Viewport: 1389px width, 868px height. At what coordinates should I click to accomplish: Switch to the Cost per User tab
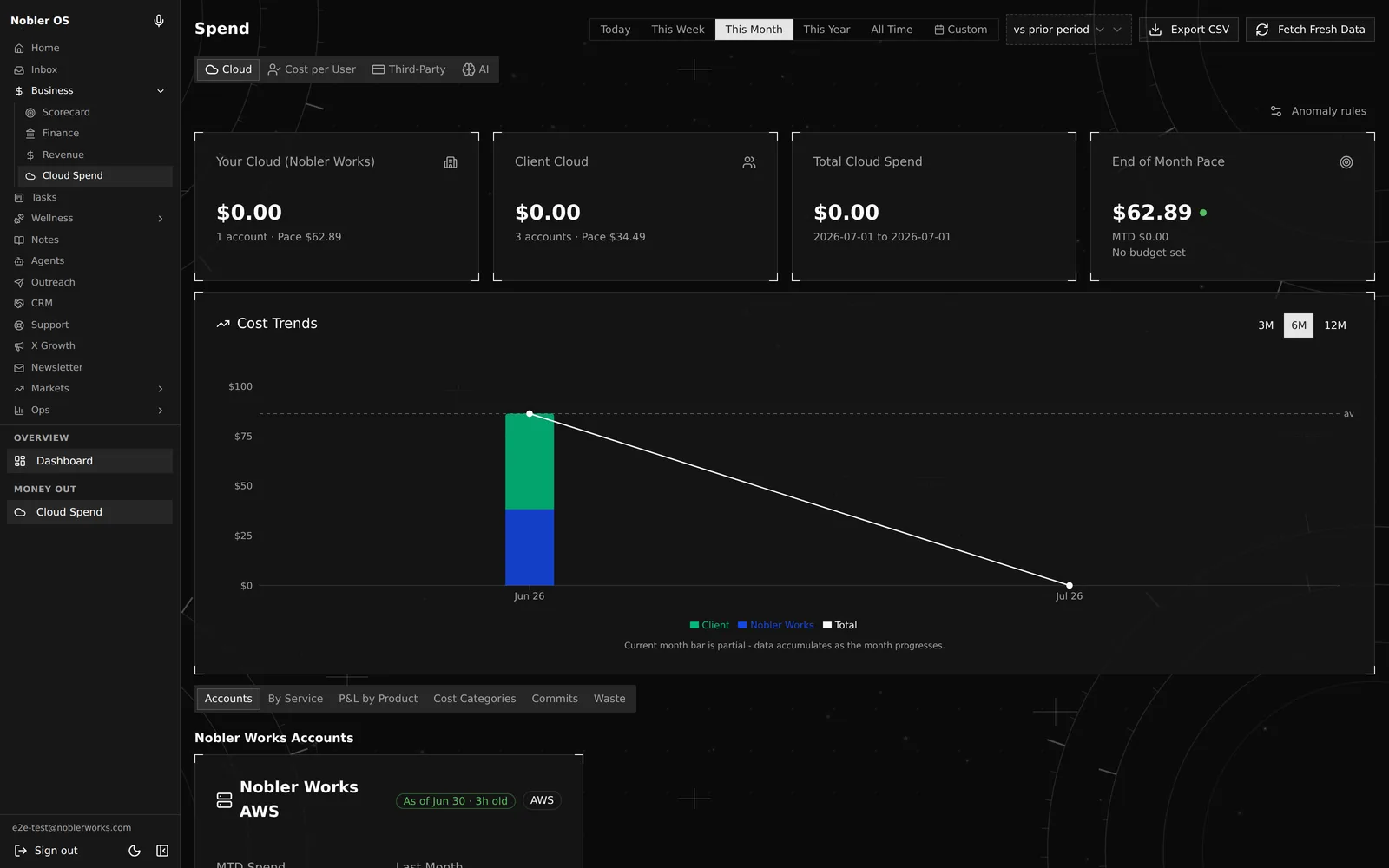pos(312,69)
